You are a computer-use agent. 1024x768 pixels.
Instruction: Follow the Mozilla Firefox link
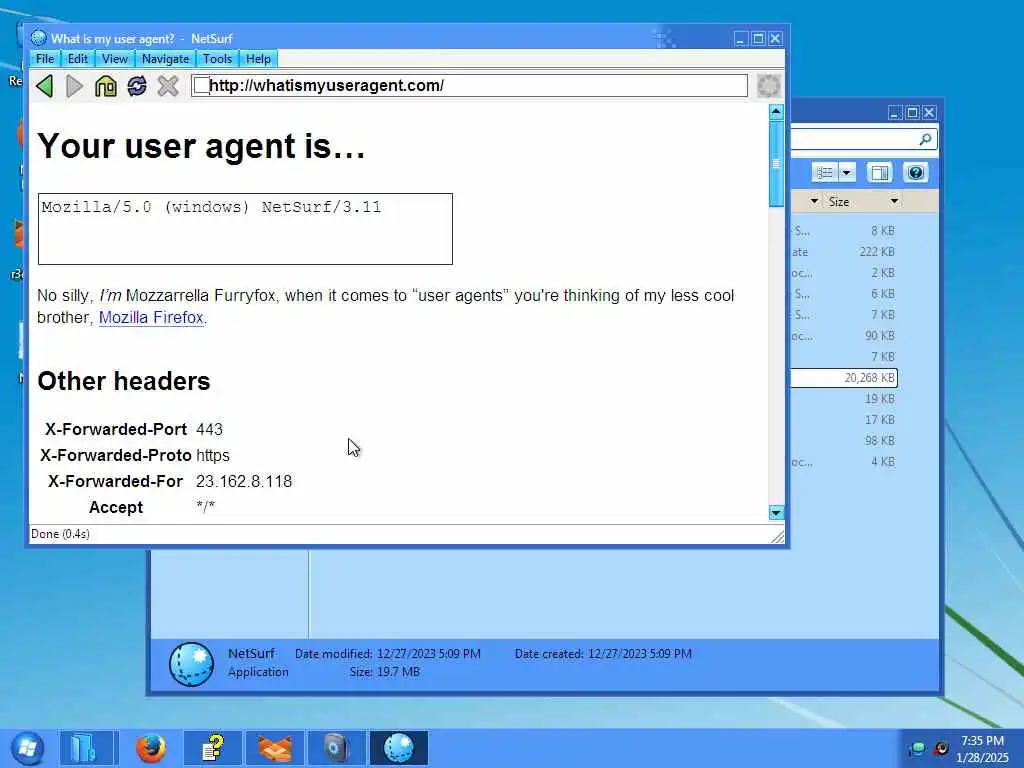152,317
